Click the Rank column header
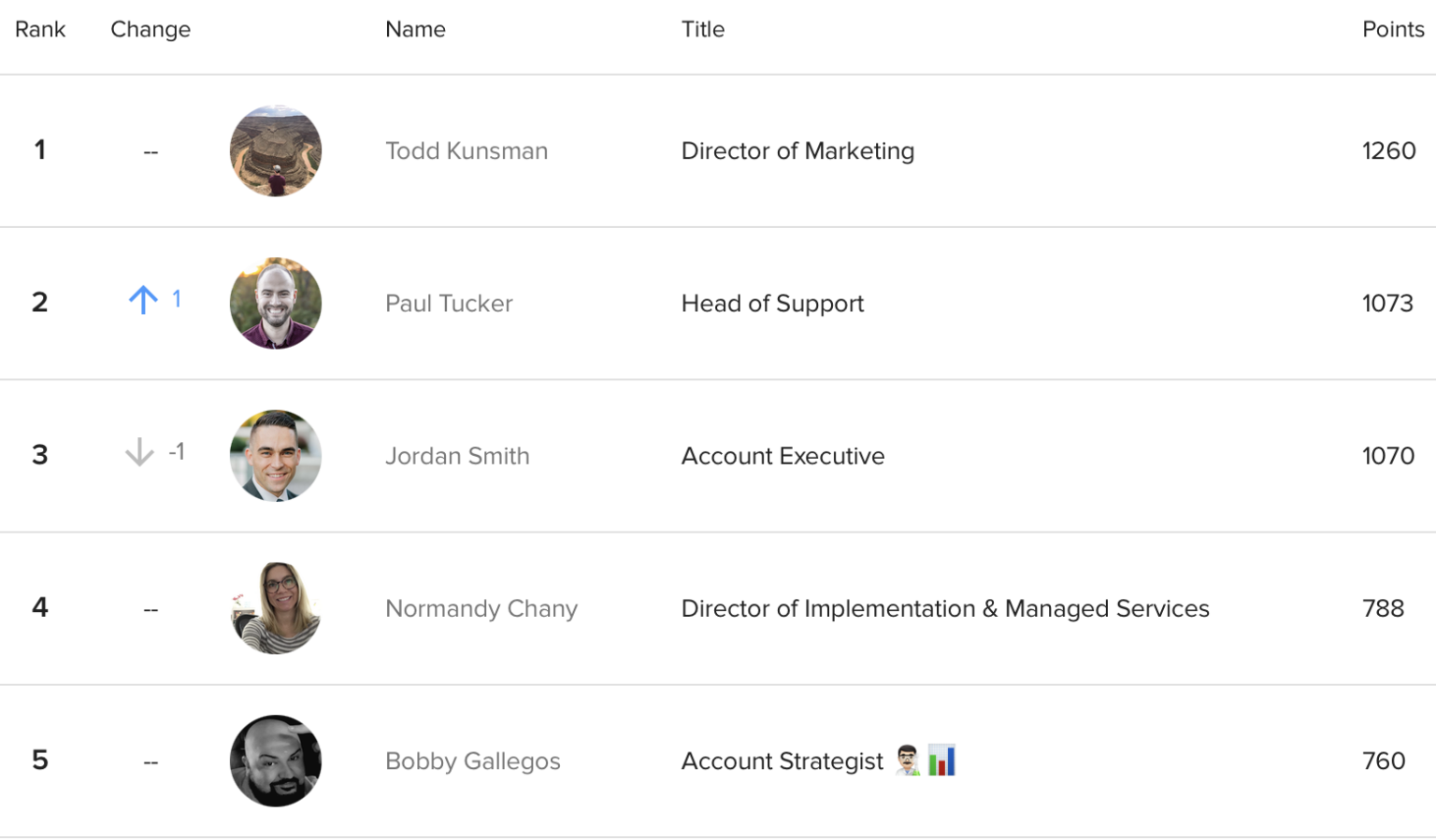 40,29
